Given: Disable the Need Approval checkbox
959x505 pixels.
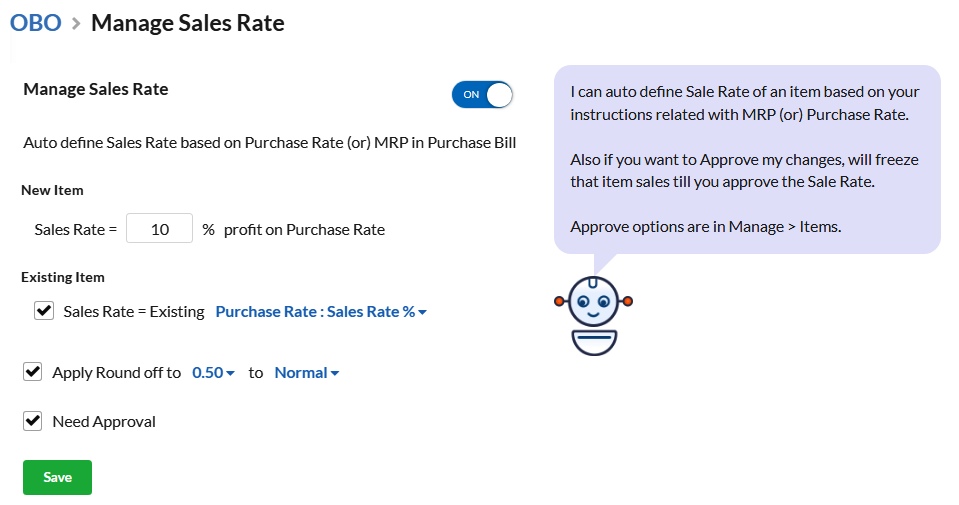Looking at the screenshot, I should click(x=32, y=421).
